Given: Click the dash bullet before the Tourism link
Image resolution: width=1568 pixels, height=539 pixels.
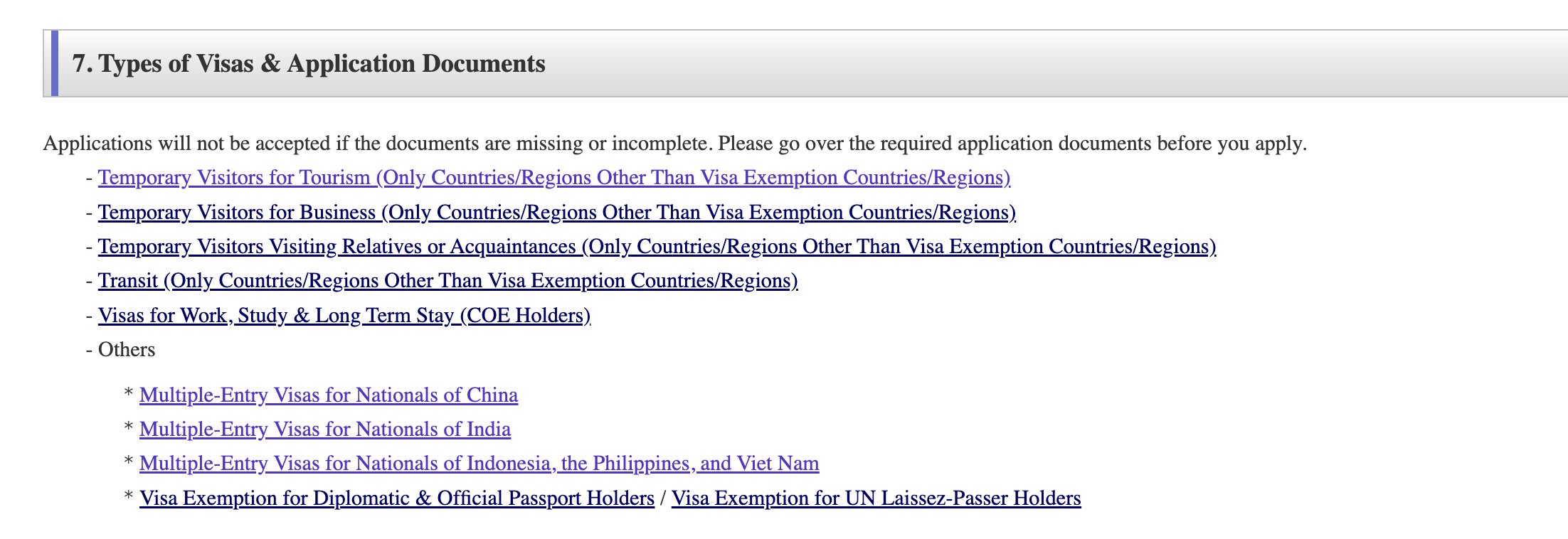Looking at the screenshot, I should tap(89, 178).
